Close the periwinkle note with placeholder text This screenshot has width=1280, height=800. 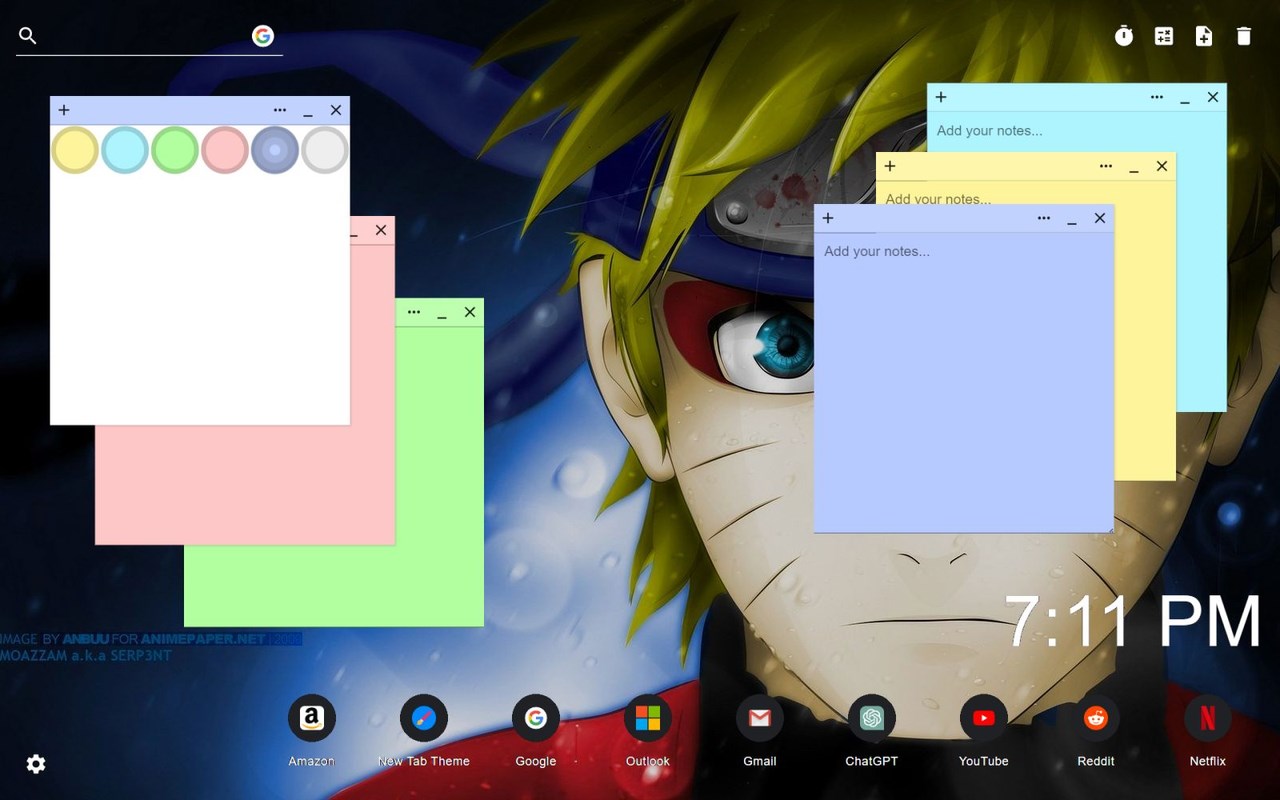pyautogui.click(x=1100, y=218)
